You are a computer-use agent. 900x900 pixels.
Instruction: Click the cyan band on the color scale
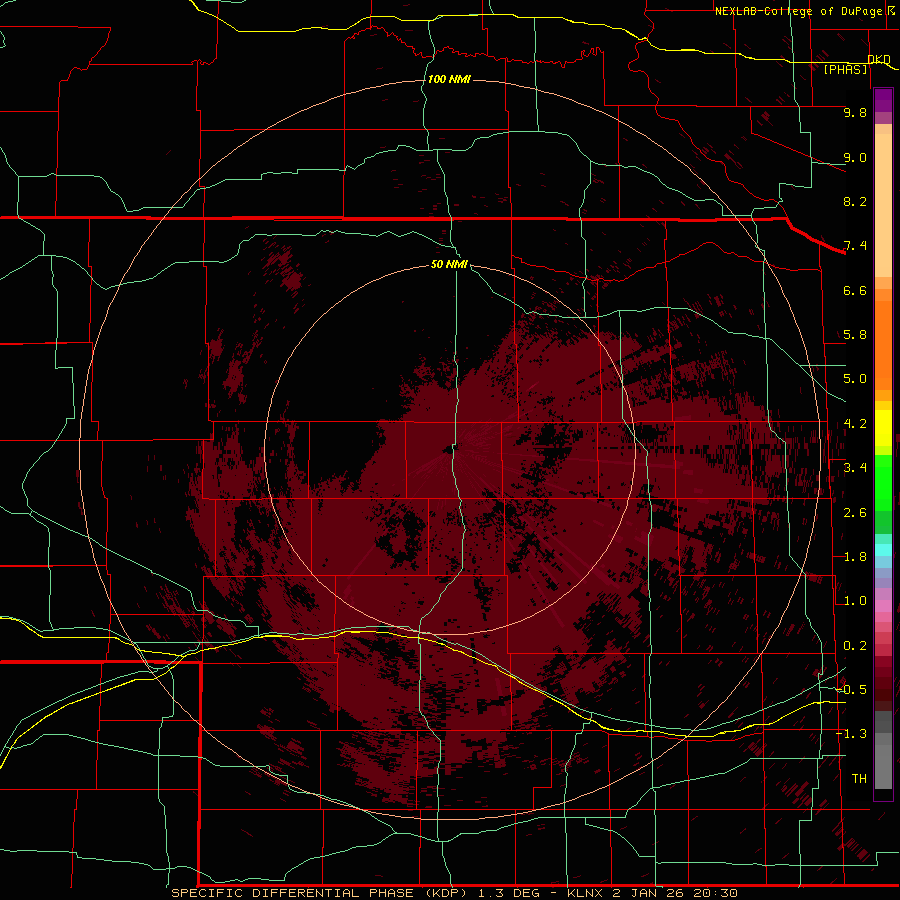(883, 550)
